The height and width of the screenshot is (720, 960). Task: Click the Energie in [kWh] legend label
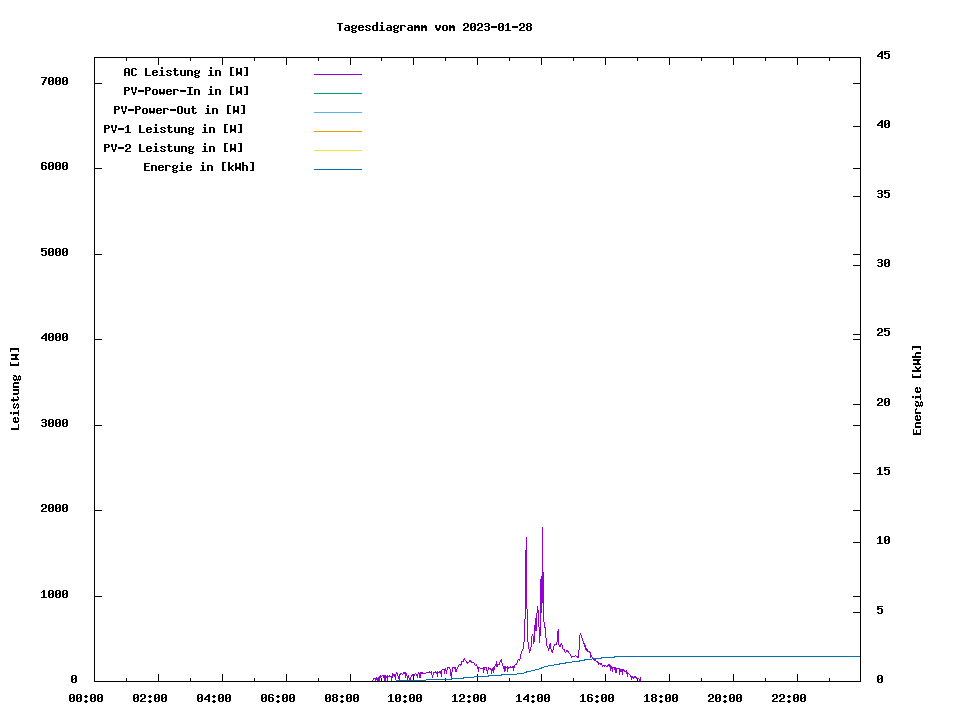199,167
